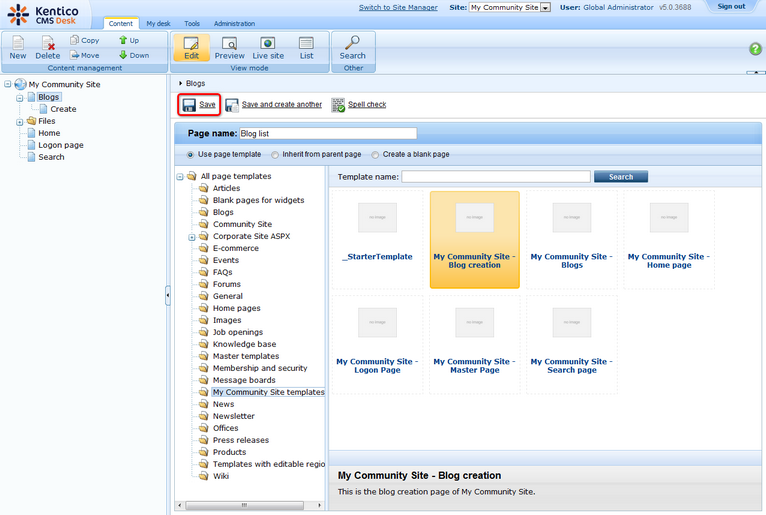The width and height of the screenshot is (766, 515).
Task: Click the My Community Site globe icon
Action: point(20,84)
